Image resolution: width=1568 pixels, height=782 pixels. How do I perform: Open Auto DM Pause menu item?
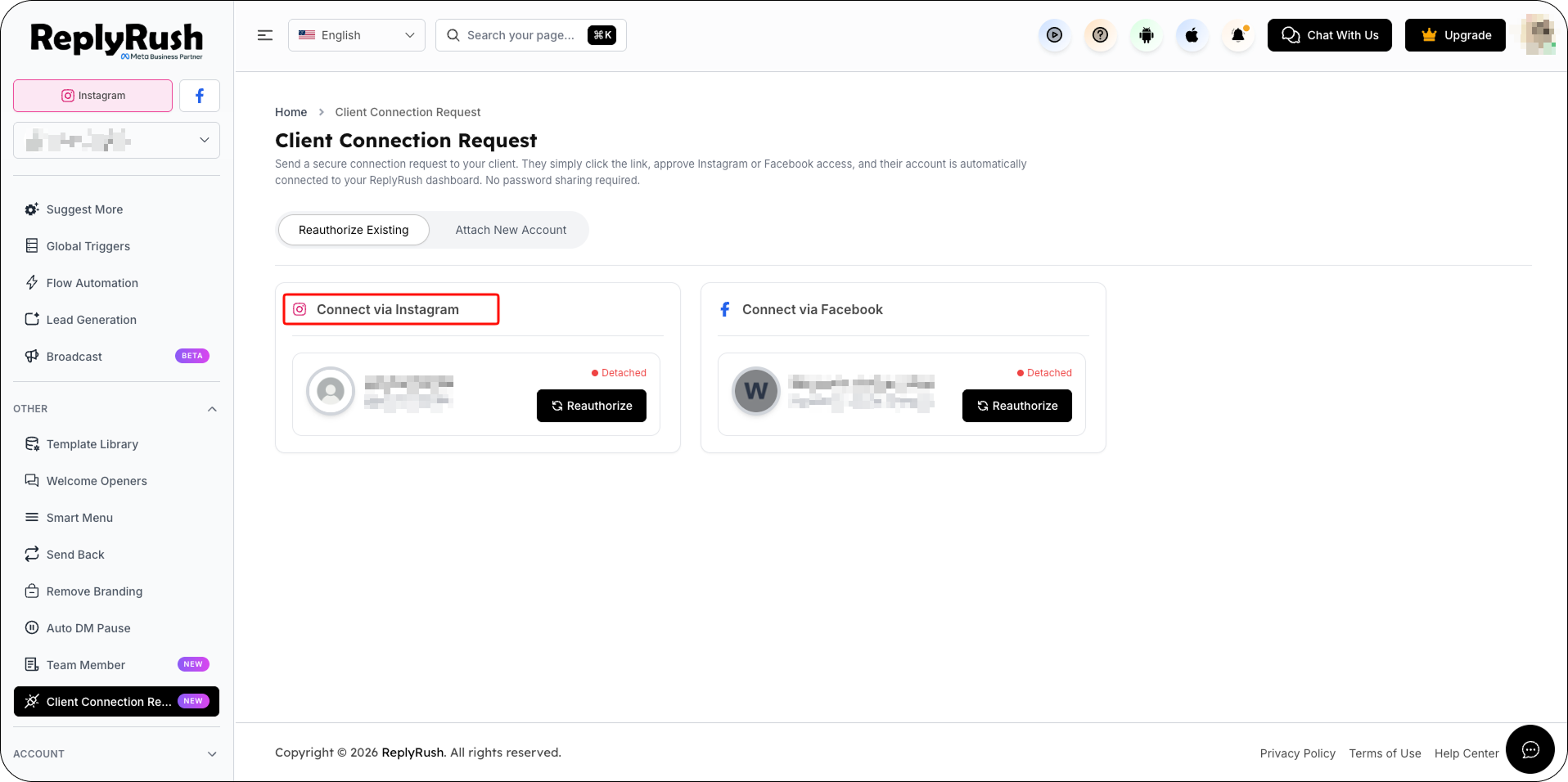click(117, 628)
